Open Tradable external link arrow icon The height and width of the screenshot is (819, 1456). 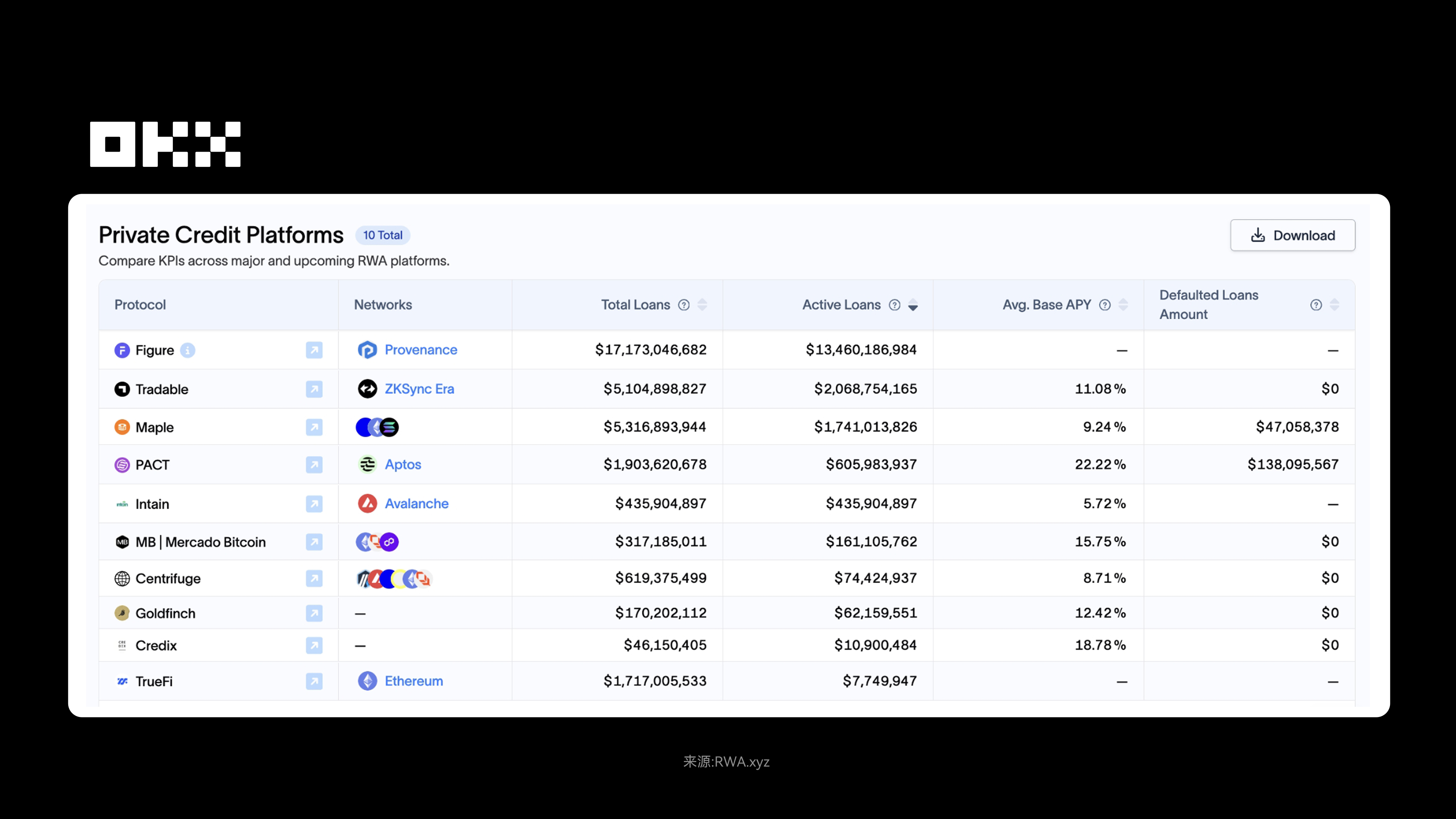[x=314, y=389]
